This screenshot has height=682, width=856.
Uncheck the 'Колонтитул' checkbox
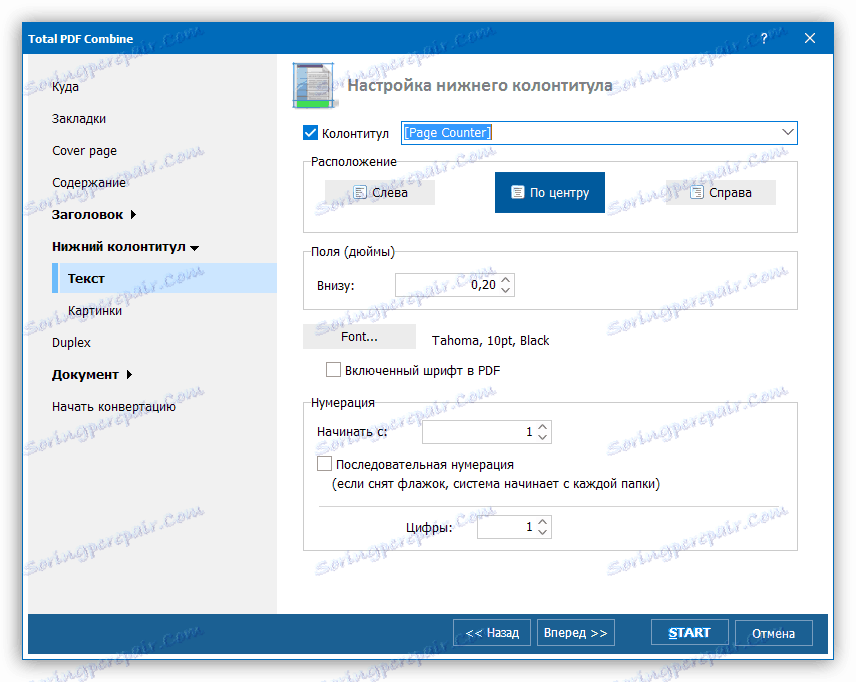[x=308, y=133]
